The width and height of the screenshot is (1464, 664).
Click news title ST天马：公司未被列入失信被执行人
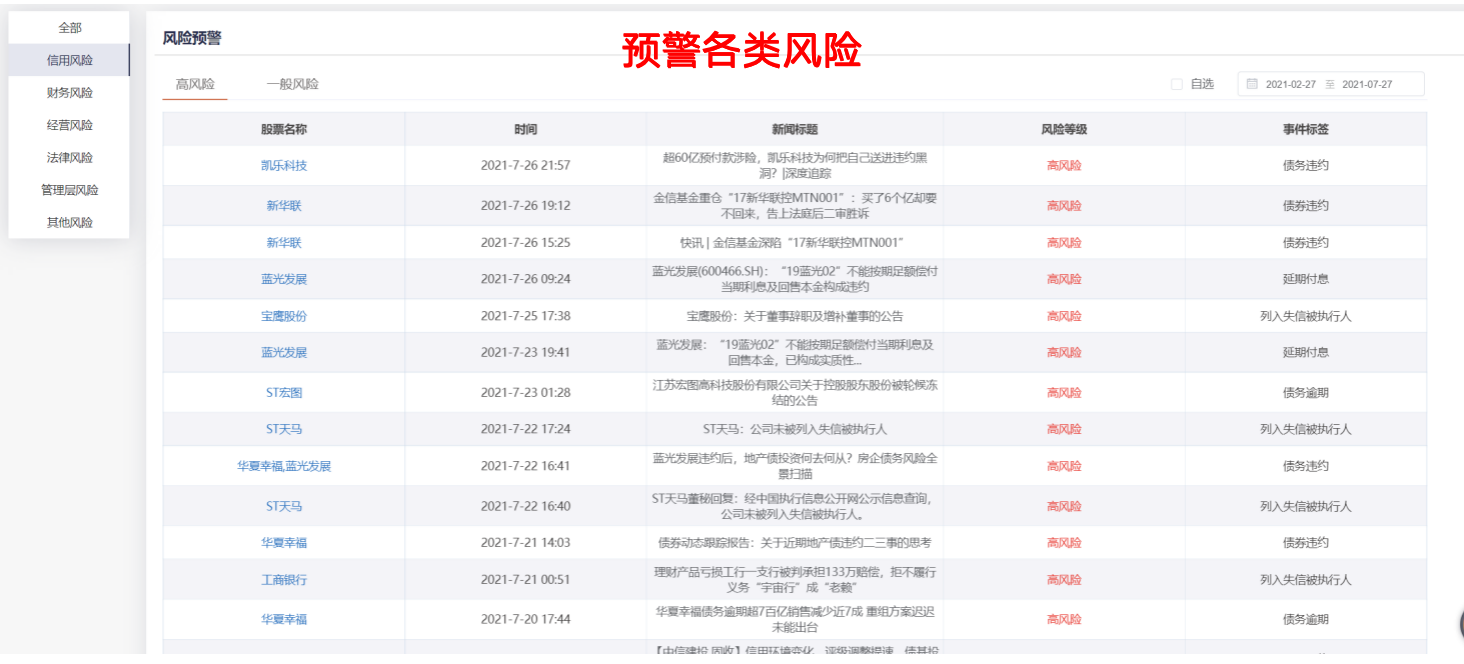click(x=795, y=429)
